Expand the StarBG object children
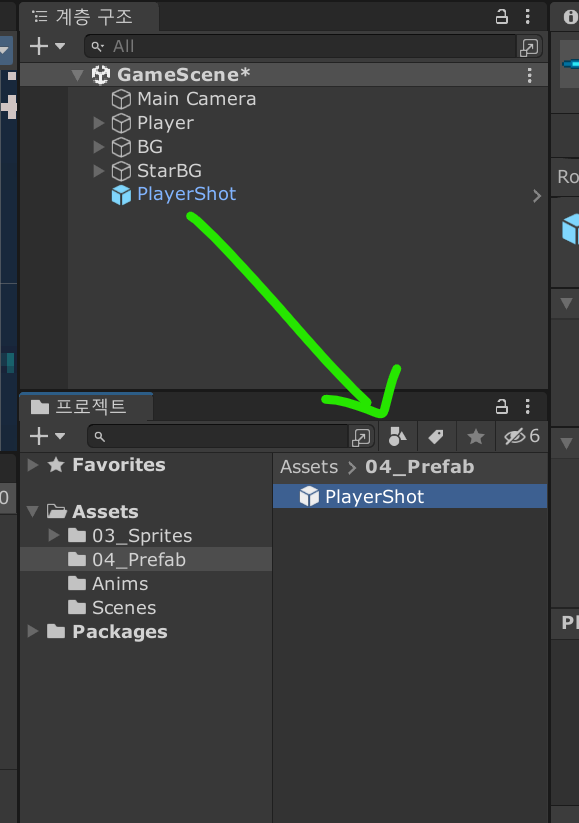This screenshot has width=579, height=823. click(98, 171)
